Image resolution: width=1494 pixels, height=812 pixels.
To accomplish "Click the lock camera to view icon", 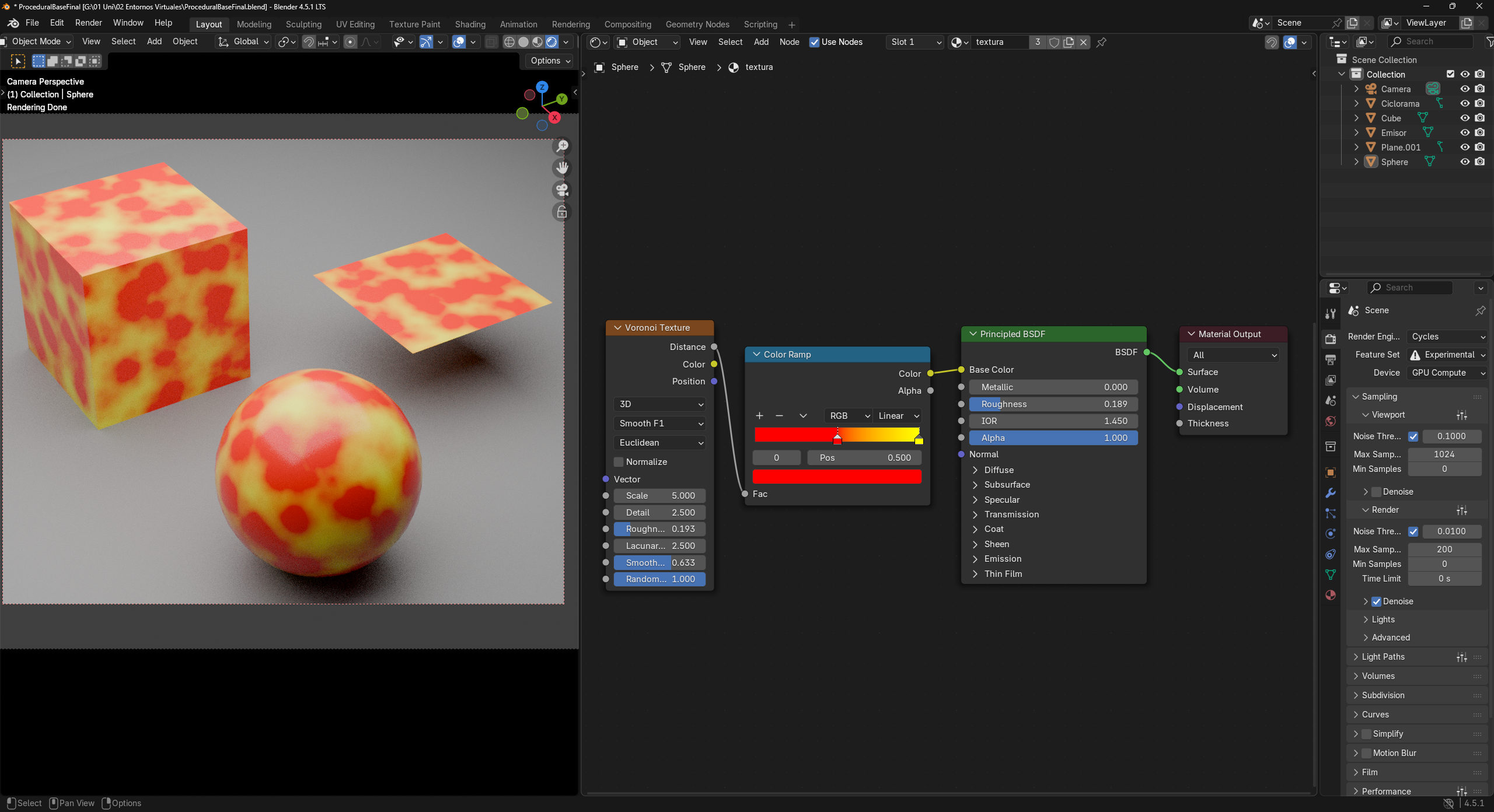I will 562,212.
